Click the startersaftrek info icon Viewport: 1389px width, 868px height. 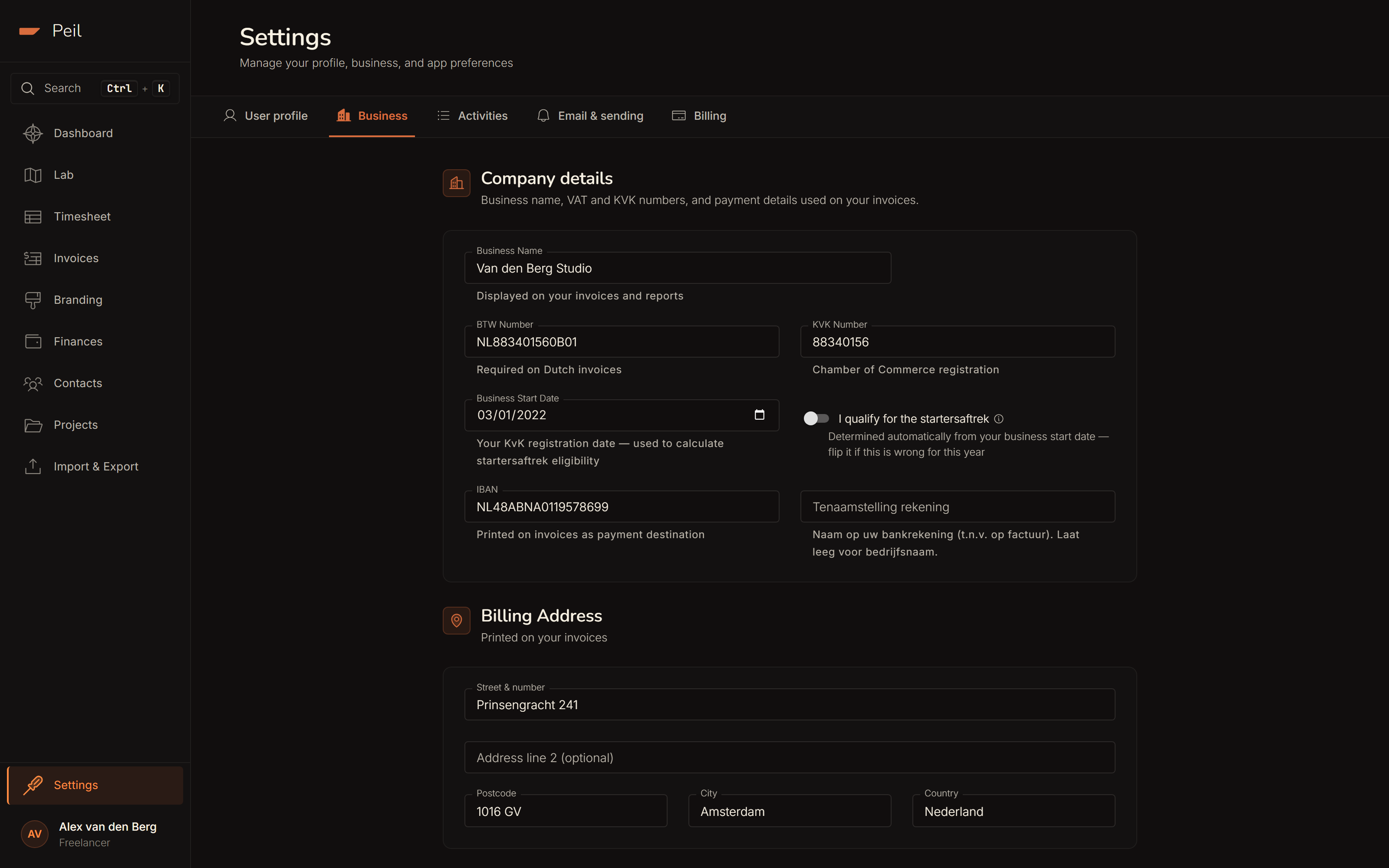(999, 418)
